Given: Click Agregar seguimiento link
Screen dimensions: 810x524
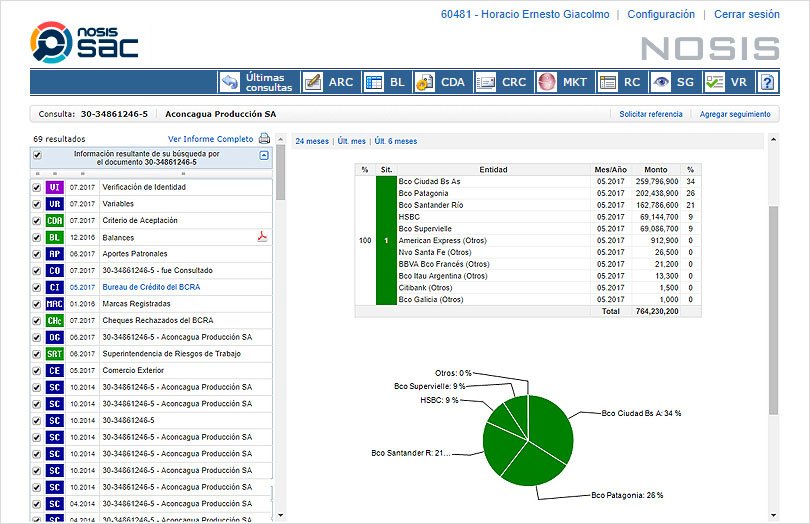Looking at the screenshot, I should [x=735, y=114].
